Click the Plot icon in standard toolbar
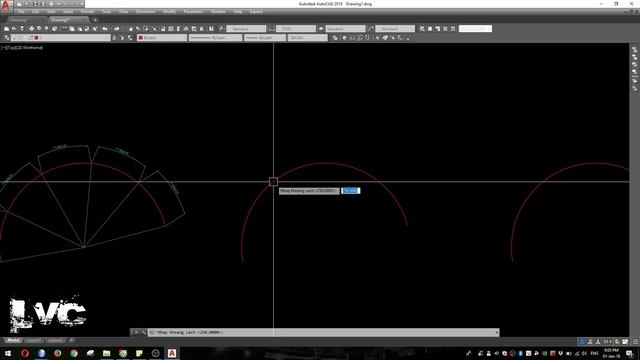640x360 pixels. (x=31, y=29)
